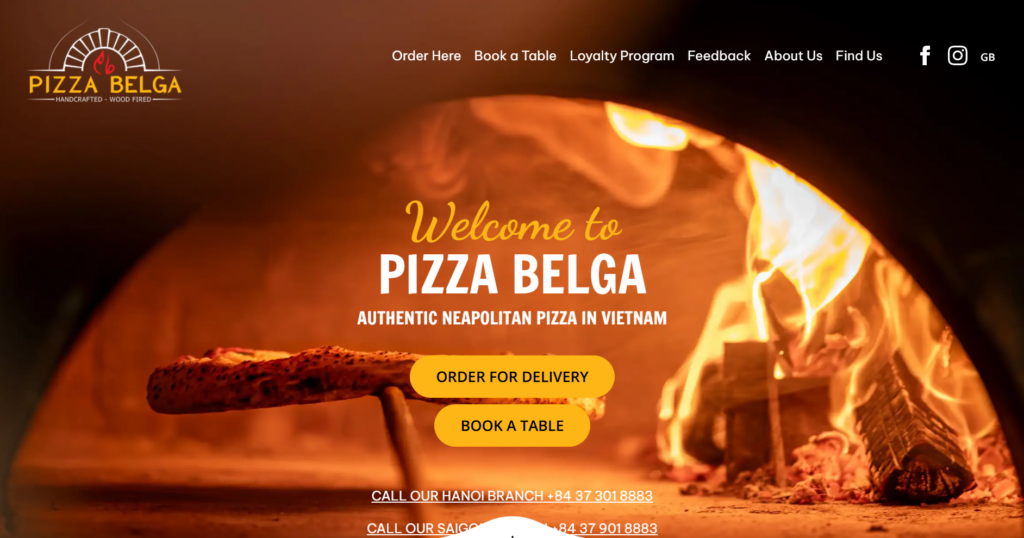Screen dimensions: 1024x538
Task: Click the large PIZZA BELGA title
Action: [x=513, y=274]
